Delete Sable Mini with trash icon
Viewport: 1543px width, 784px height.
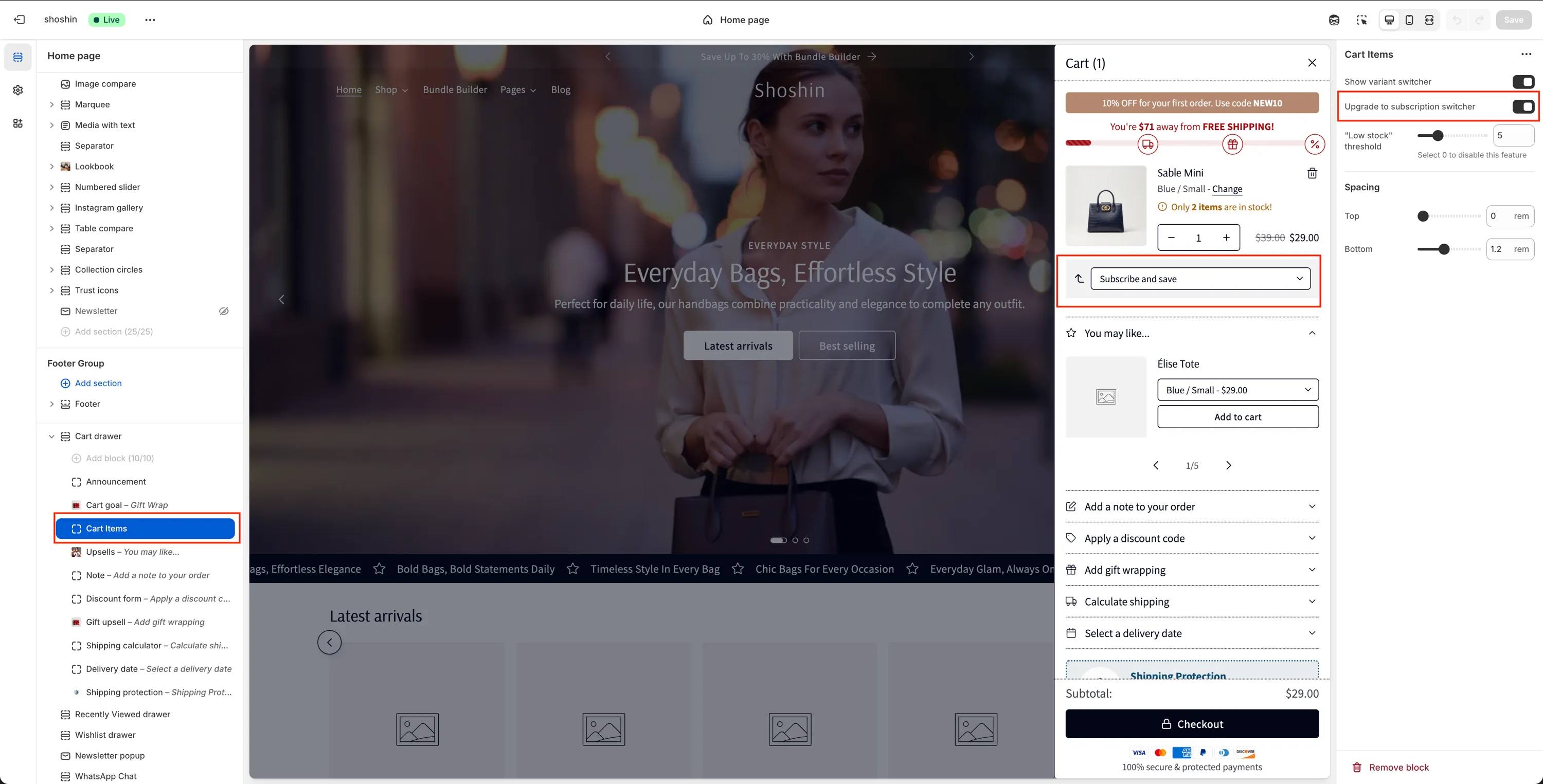(1312, 173)
